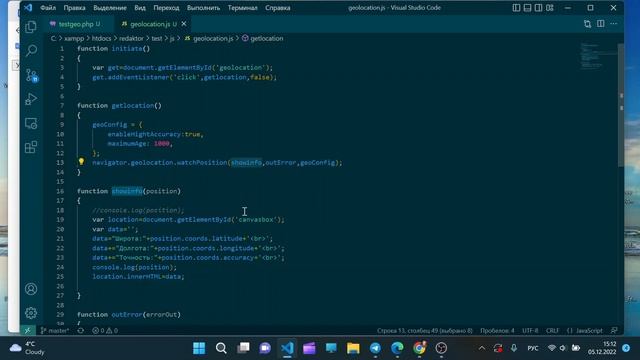
Task: Open Google Chrome from the taskbar
Action: click(x=419, y=348)
